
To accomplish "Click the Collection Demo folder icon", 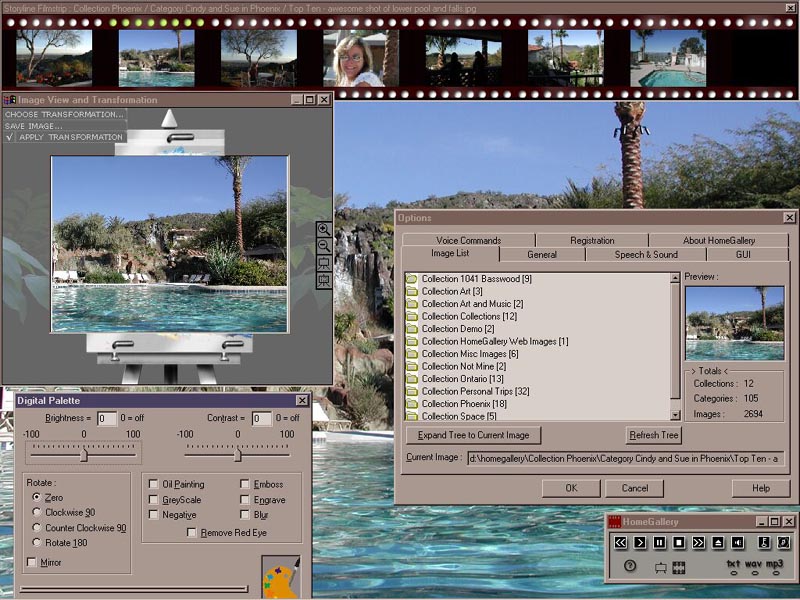I will tap(412, 329).
